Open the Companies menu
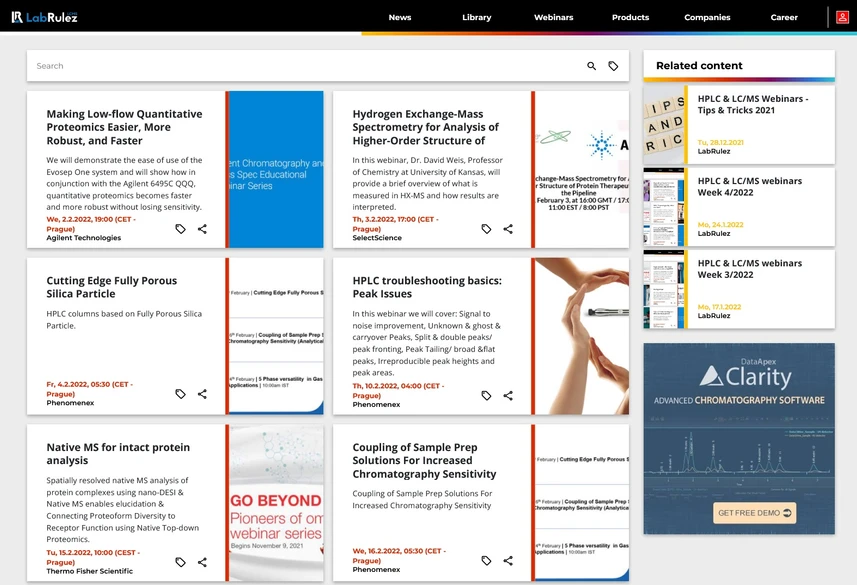The width and height of the screenshot is (857, 585). click(x=707, y=17)
